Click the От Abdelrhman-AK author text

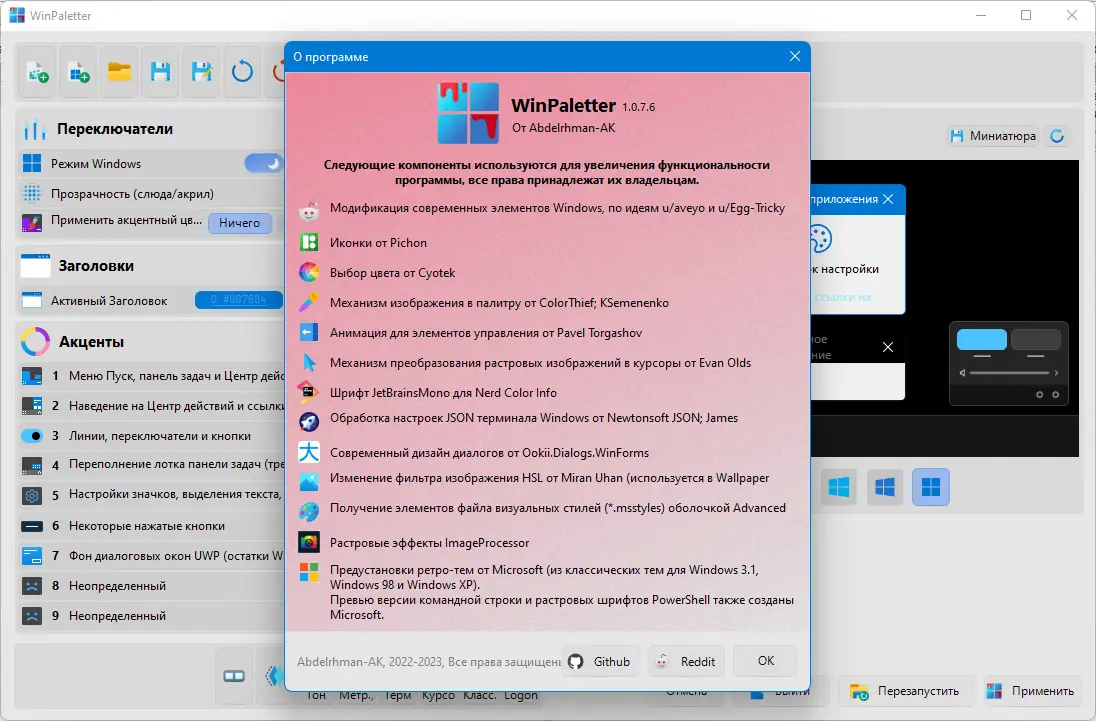click(563, 128)
